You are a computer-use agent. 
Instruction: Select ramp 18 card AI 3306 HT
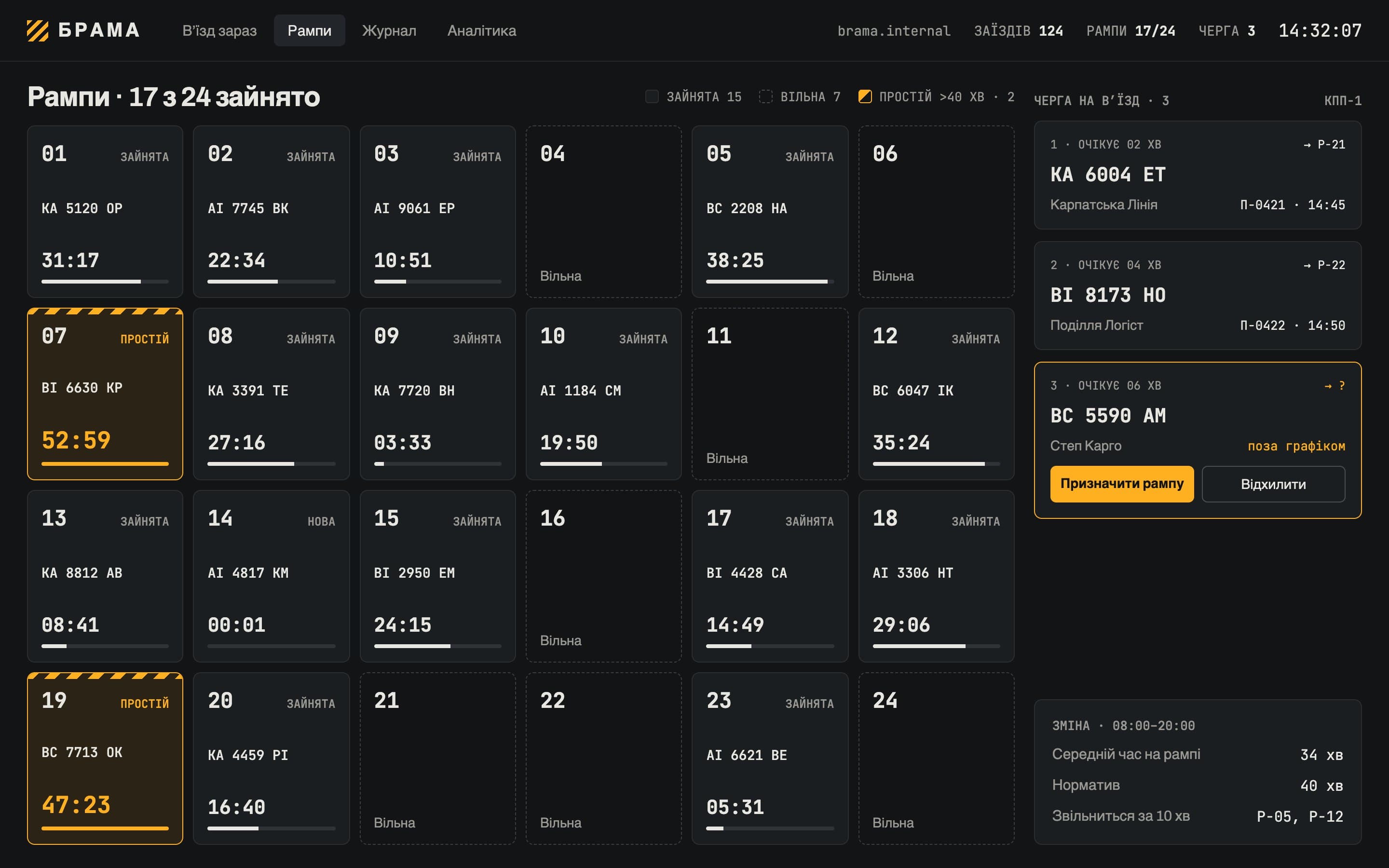[x=936, y=576]
